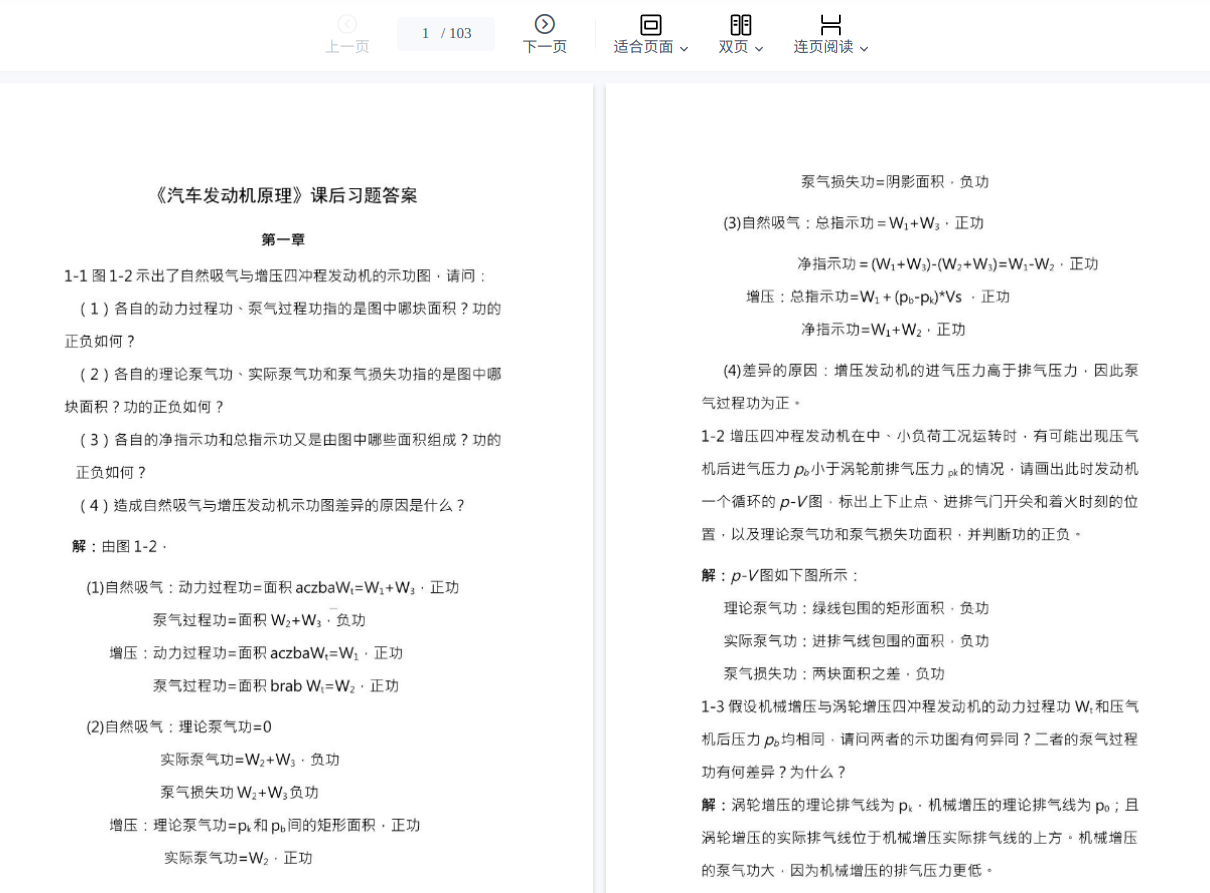Toggle the 连页阅读 mode label
Screen dimensions: 1210x893
823,47
